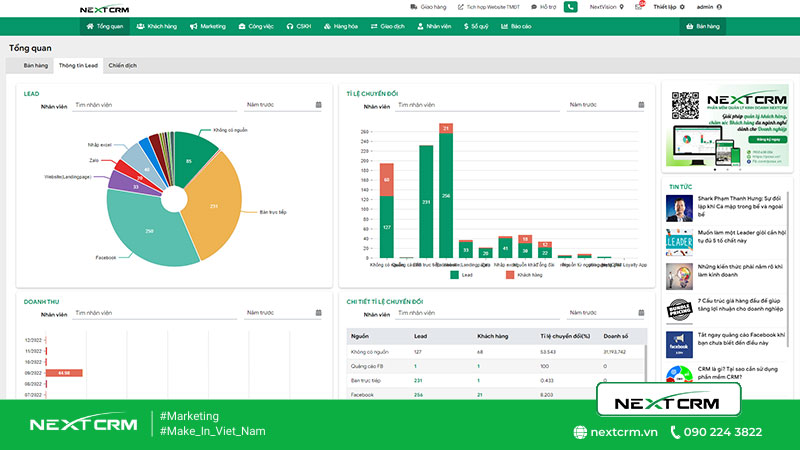The image size is (800, 450).
Task: Click the green phone call icon
Action: click(570, 7)
